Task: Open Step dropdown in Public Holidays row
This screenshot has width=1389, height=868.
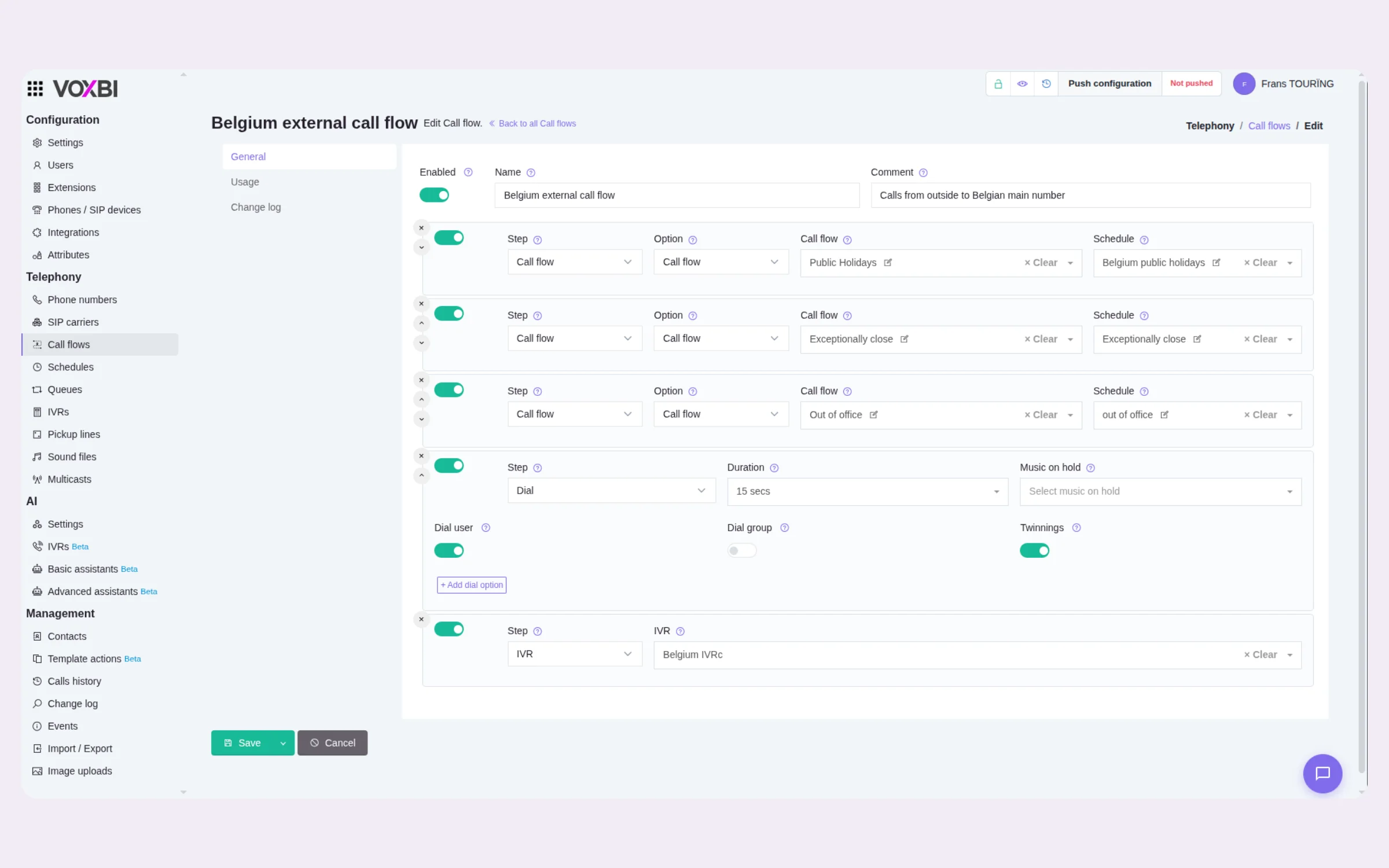Action: point(575,262)
